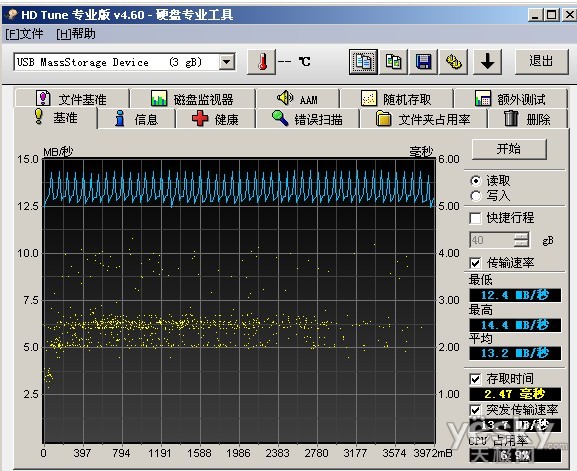Viewport: 577px width, 471px height.
Task: Select the 写入 write radio button
Action: click(x=475, y=196)
